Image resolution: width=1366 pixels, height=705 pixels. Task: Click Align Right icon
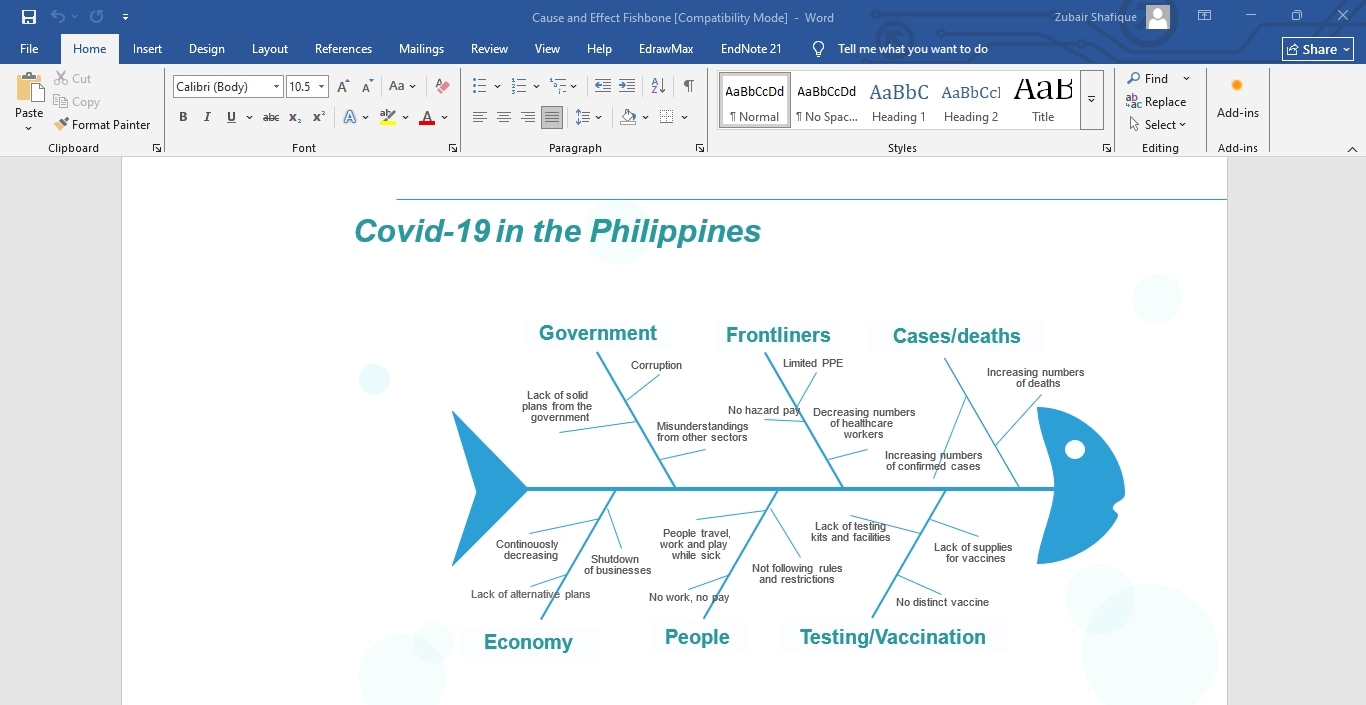[x=528, y=117]
